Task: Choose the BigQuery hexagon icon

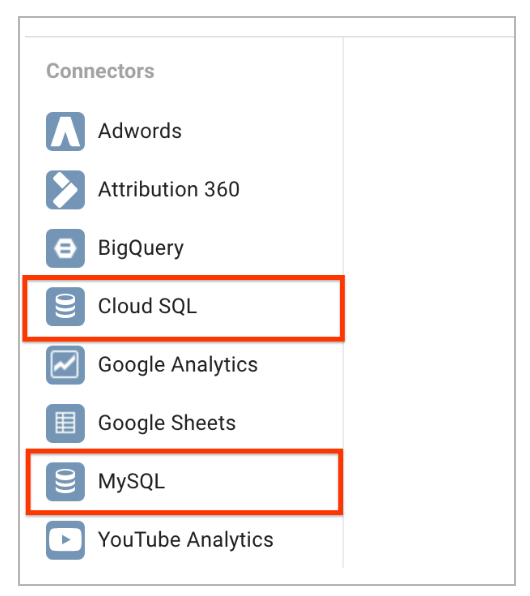Action: 65,248
